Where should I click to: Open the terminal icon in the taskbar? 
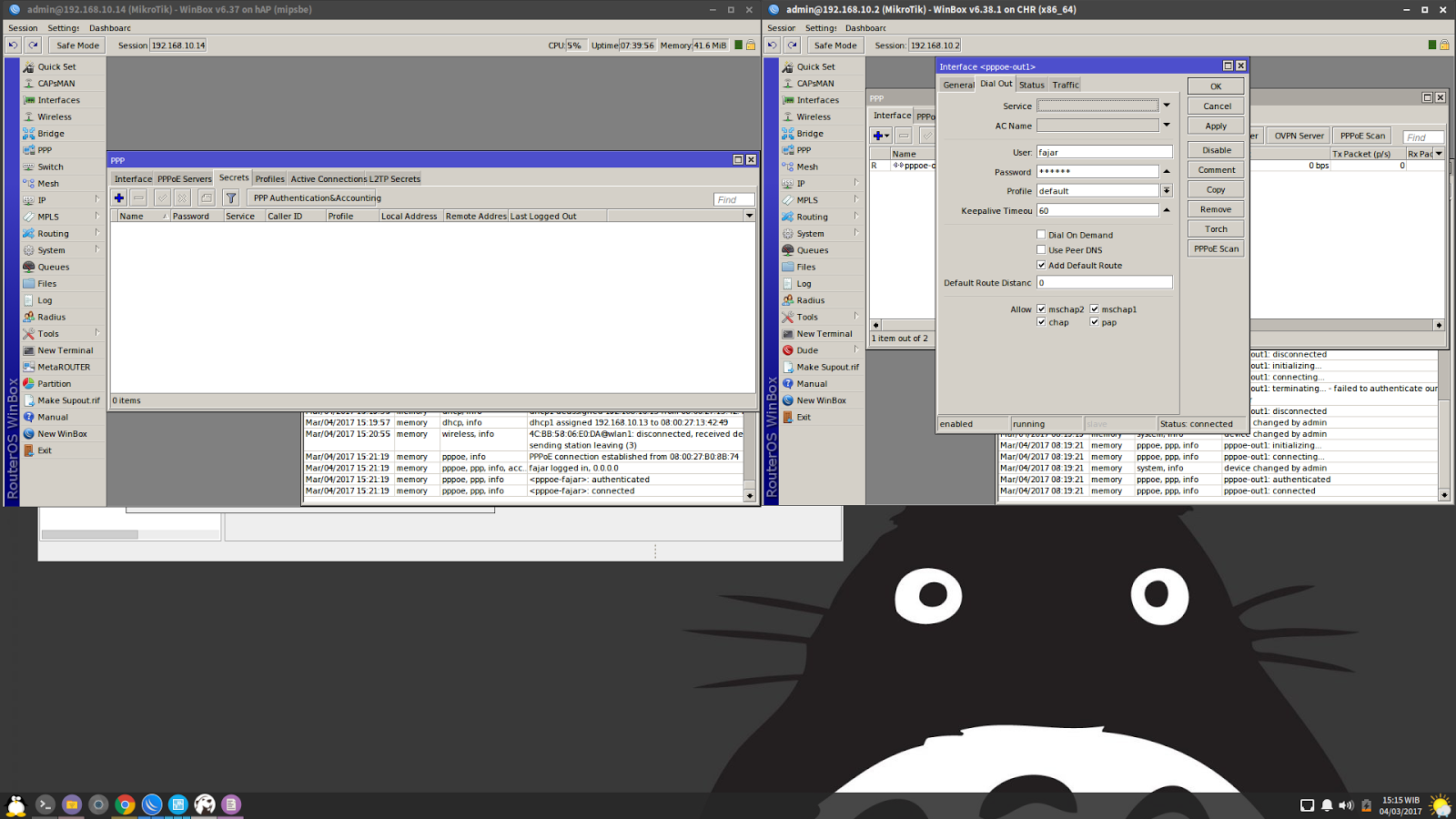click(x=45, y=804)
